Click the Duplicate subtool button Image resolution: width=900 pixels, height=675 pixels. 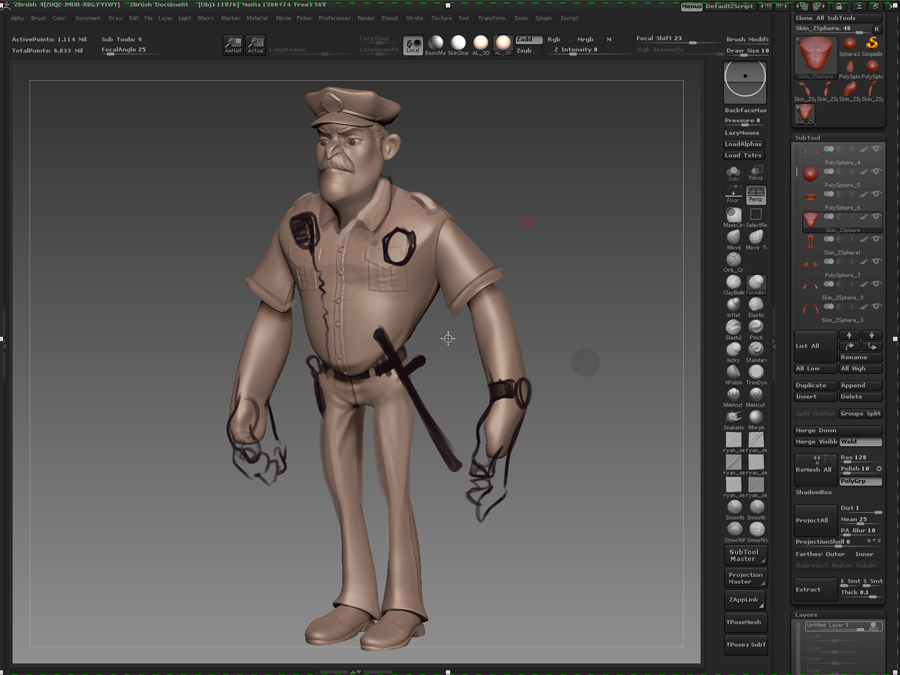(x=816, y=386)
